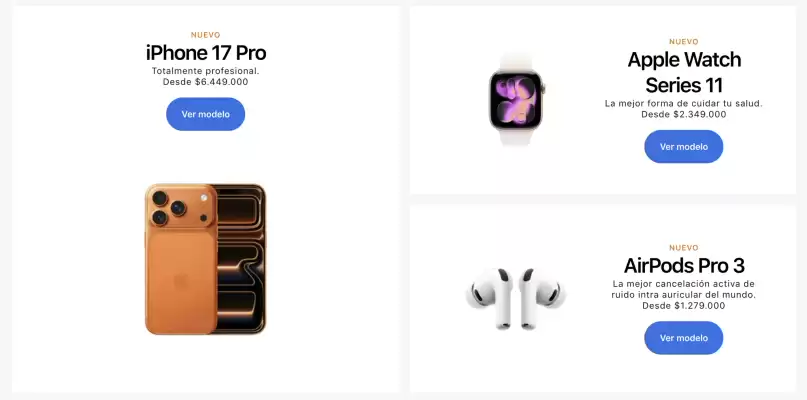
Task: Click the Desde $6.449.000 price text
Action: (205, 82)
